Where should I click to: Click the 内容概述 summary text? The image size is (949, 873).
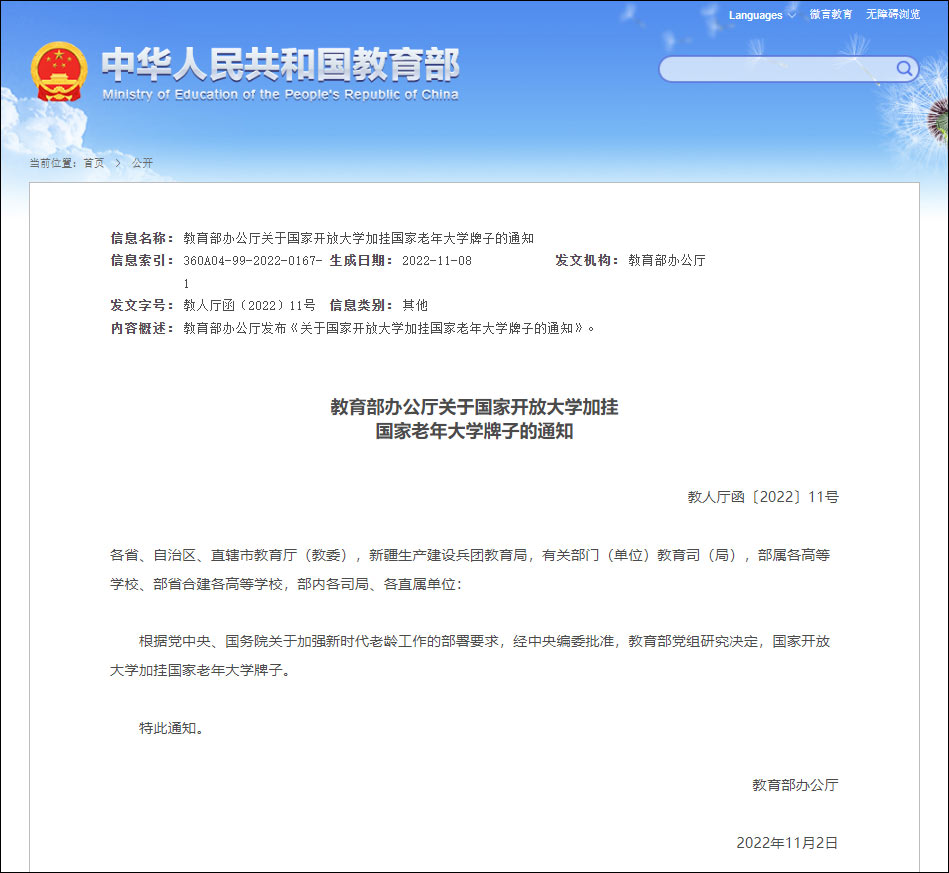389,328
